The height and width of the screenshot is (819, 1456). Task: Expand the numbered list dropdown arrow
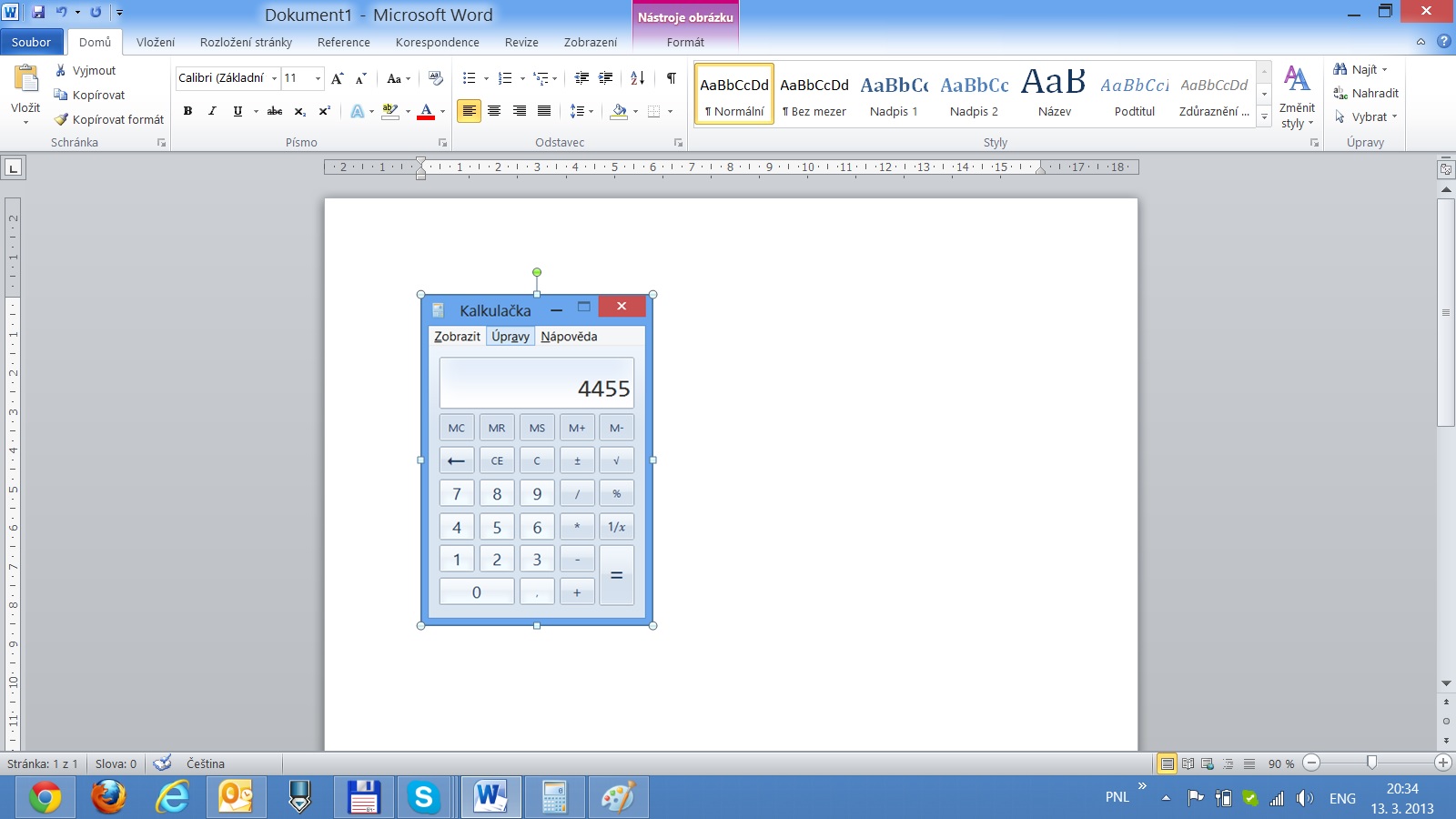point(522,78)
